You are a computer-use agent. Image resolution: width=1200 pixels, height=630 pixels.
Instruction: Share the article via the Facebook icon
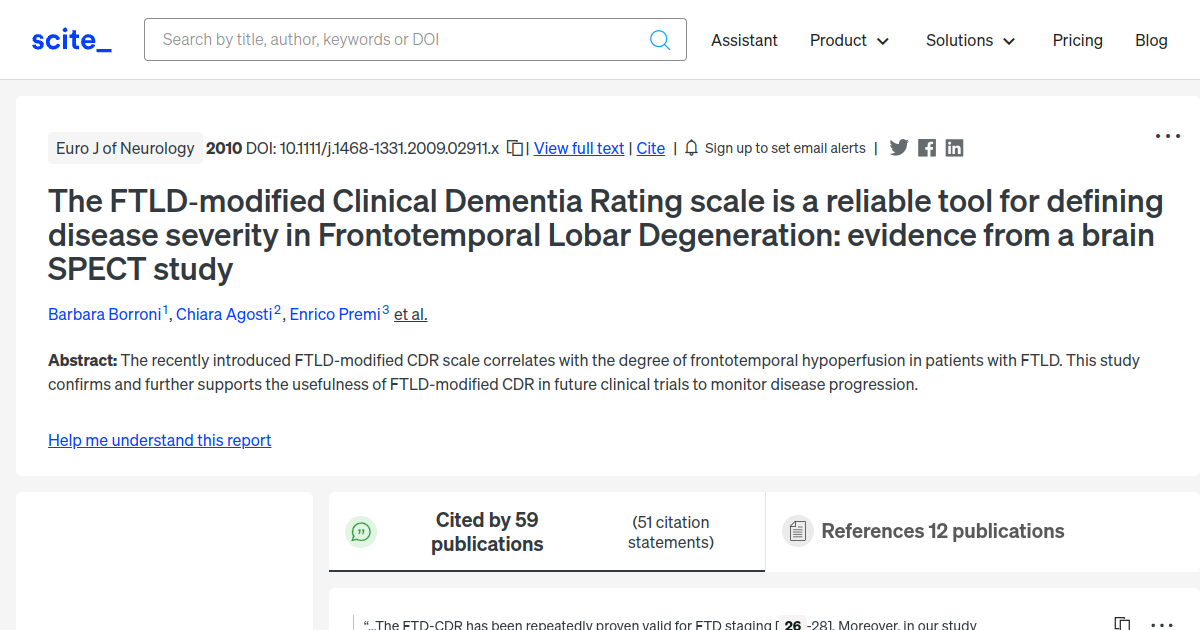926,147
